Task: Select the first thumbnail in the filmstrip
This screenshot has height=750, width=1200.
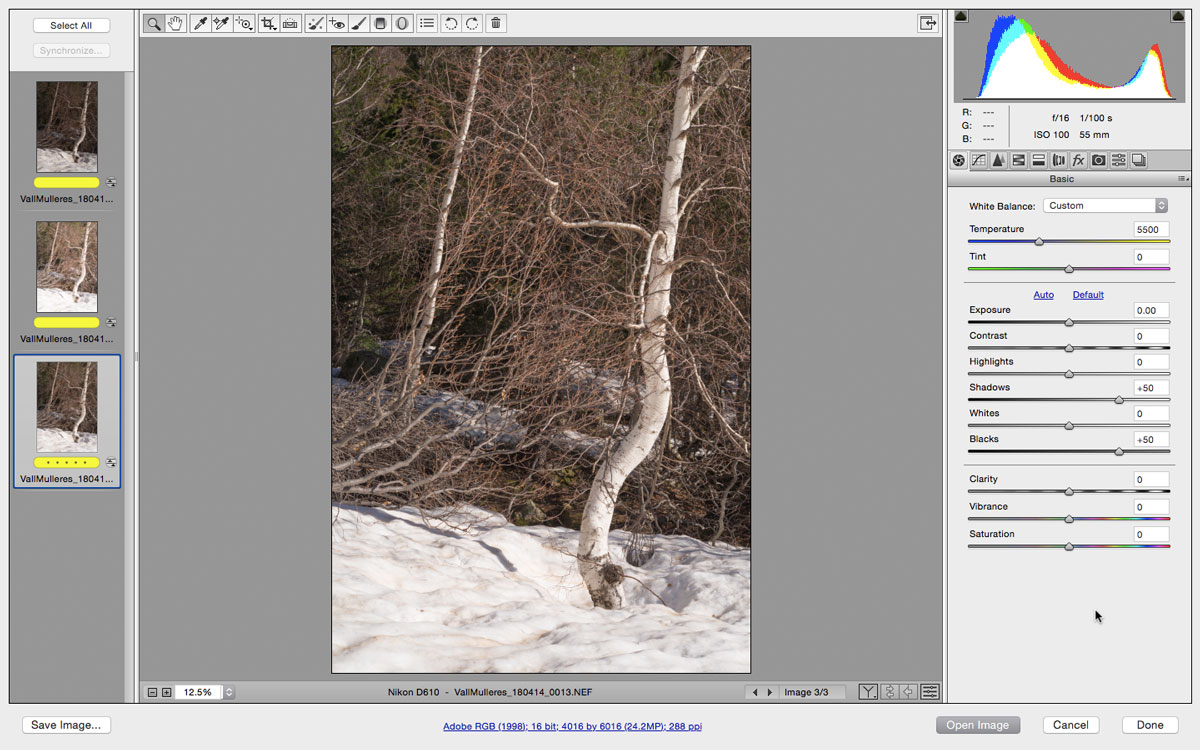Action: [67, 126]
